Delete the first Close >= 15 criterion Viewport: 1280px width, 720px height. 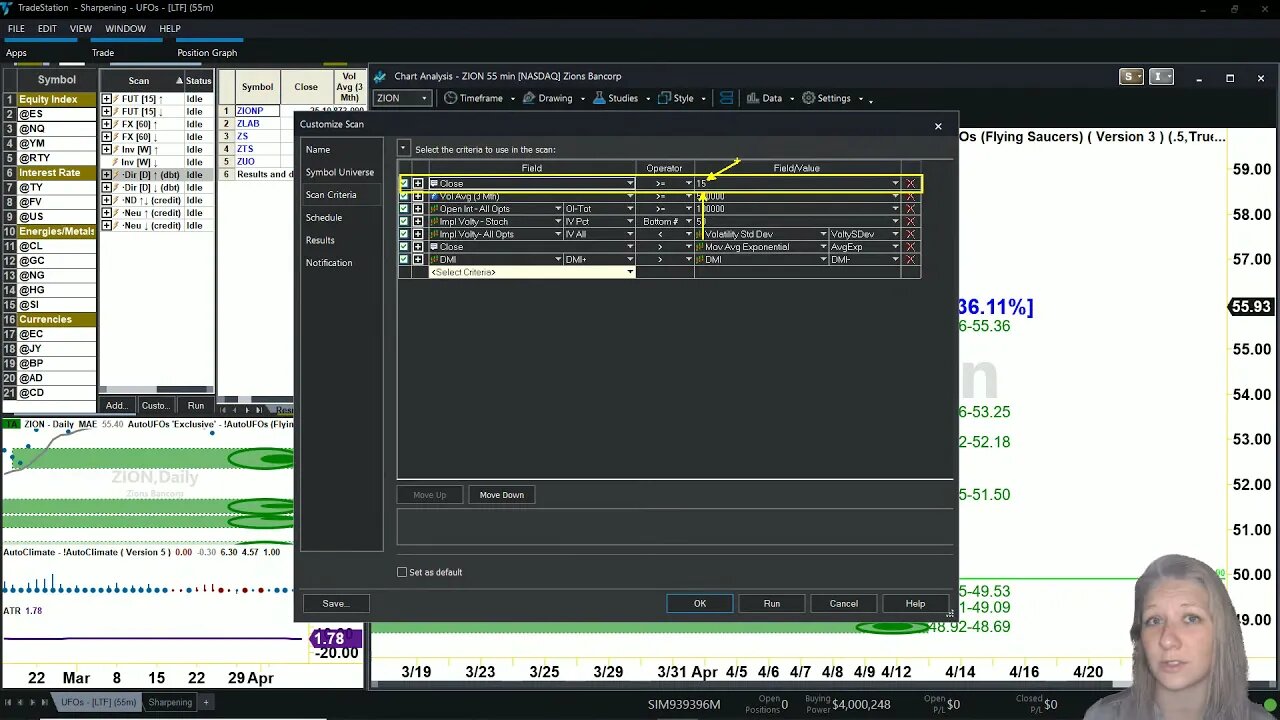[x=910, y=184]
